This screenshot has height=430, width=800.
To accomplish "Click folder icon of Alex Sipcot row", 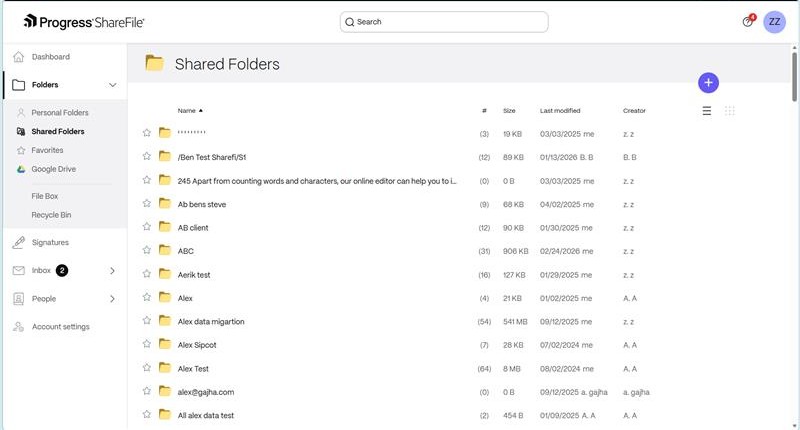I will coord(165,344).
